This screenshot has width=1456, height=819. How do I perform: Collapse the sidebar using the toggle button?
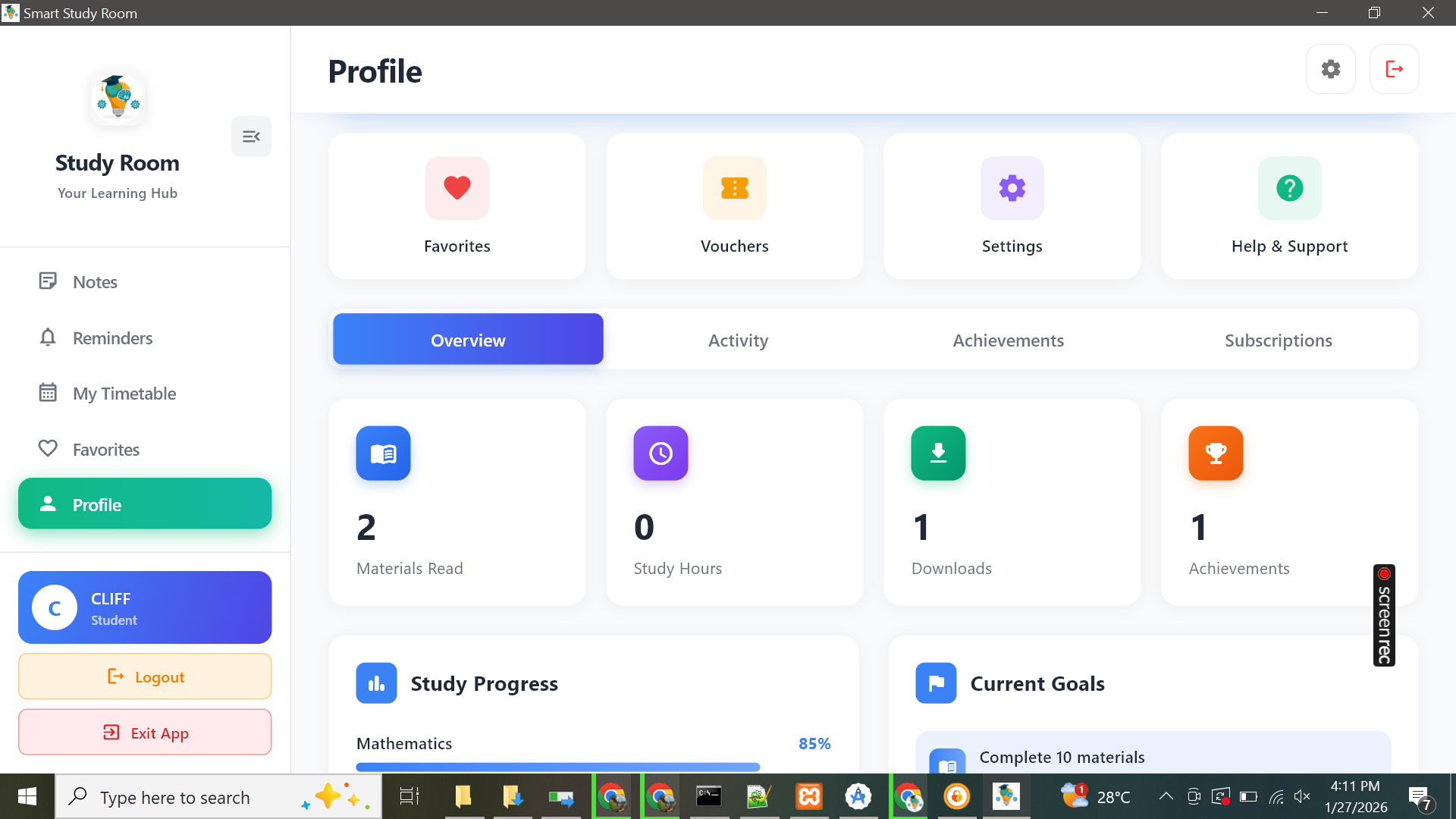click(x=251, y=136)
